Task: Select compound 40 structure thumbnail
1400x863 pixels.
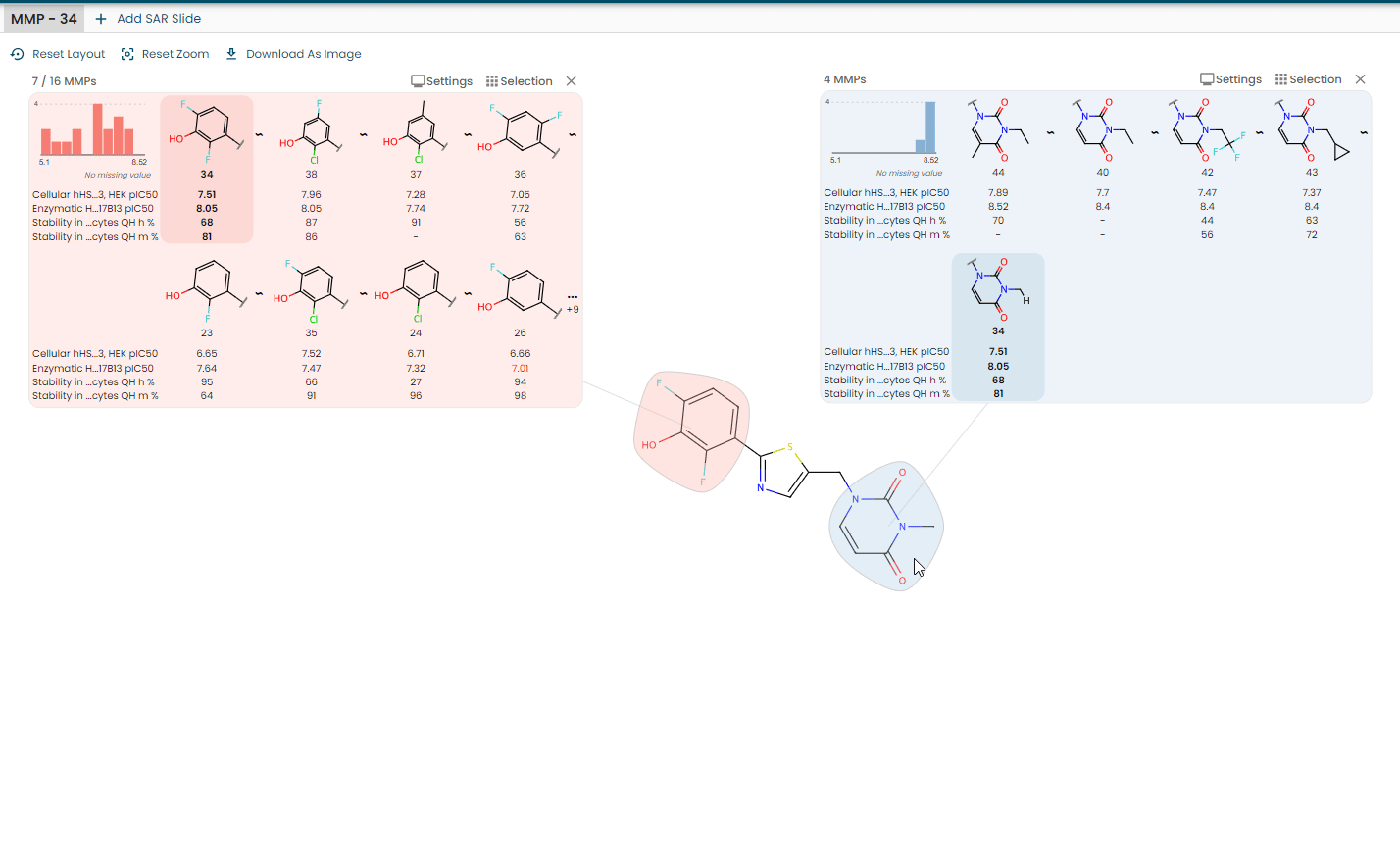Action: pos(1103,128)
